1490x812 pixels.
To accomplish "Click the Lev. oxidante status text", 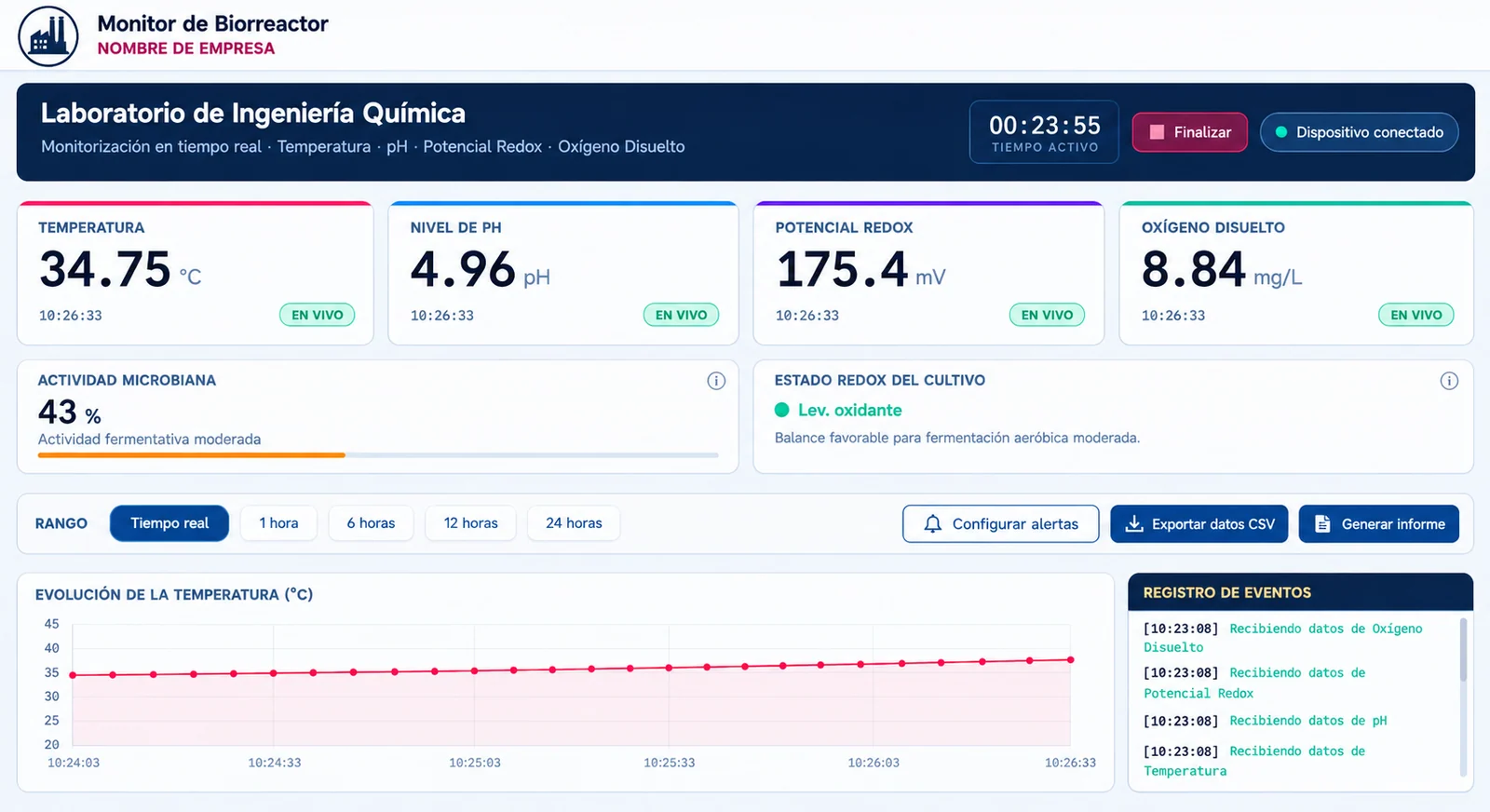I will coord(850,410).
